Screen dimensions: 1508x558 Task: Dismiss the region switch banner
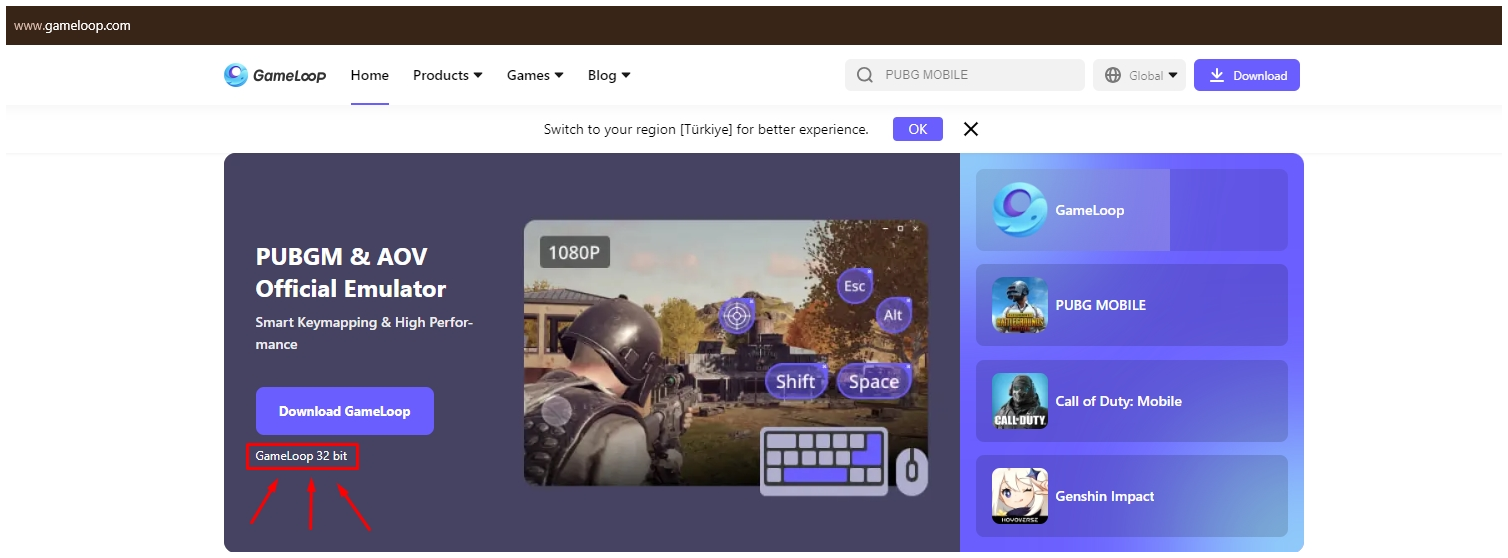[970, 129]
